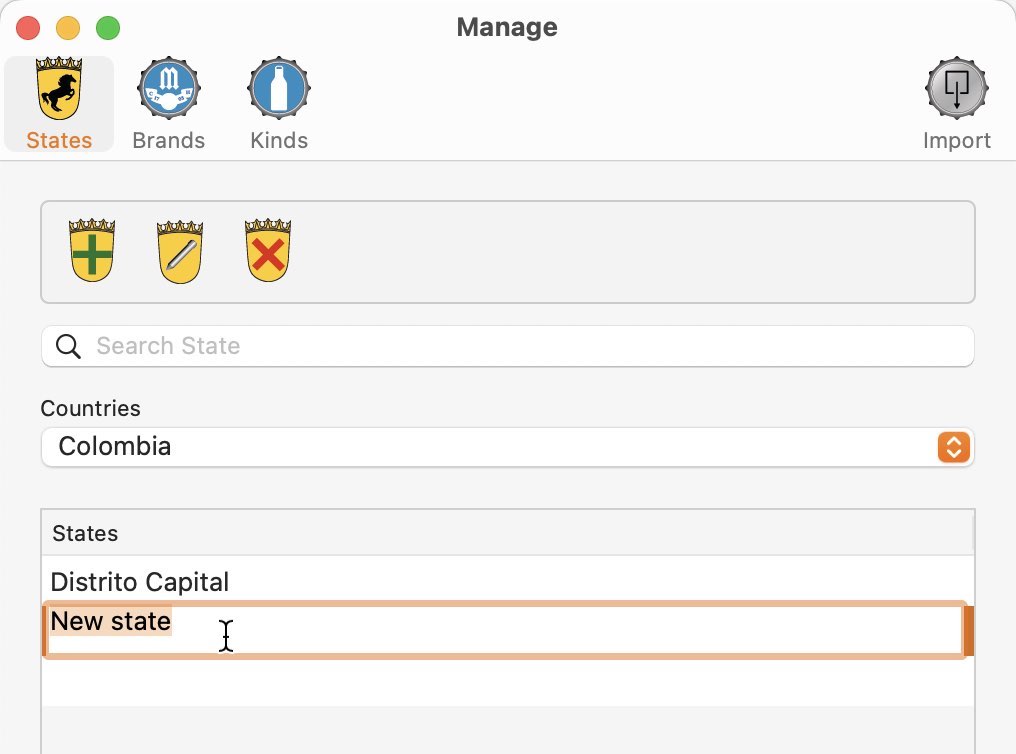Focus the Search State input field
Viewport: 1016px width, 754px height.
[x=507, y=347]
